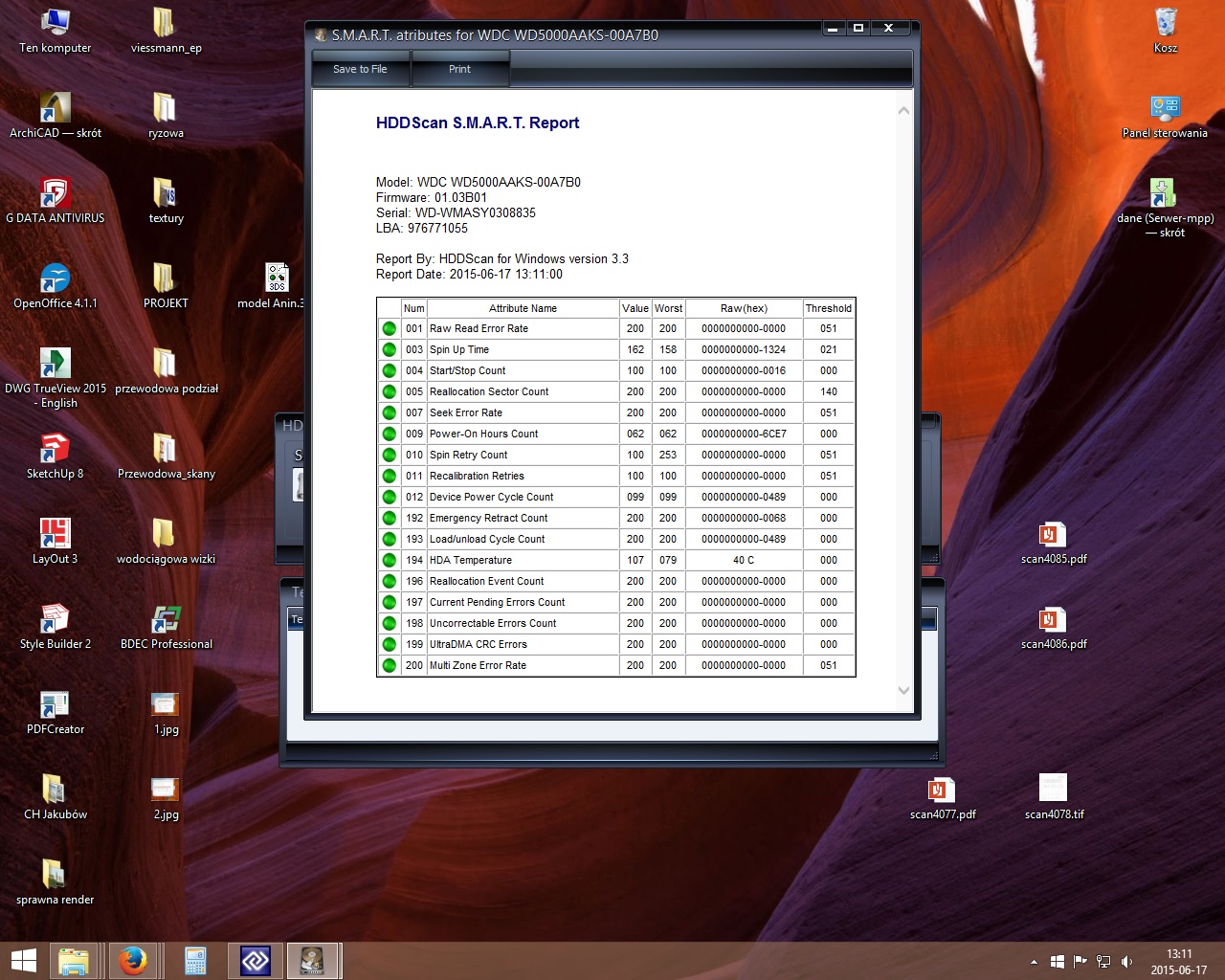Open scan4085.pdf file on desktop
Image resolution: width=1225 pixels, height=980 pixels.
click(x=1054, y=543)
